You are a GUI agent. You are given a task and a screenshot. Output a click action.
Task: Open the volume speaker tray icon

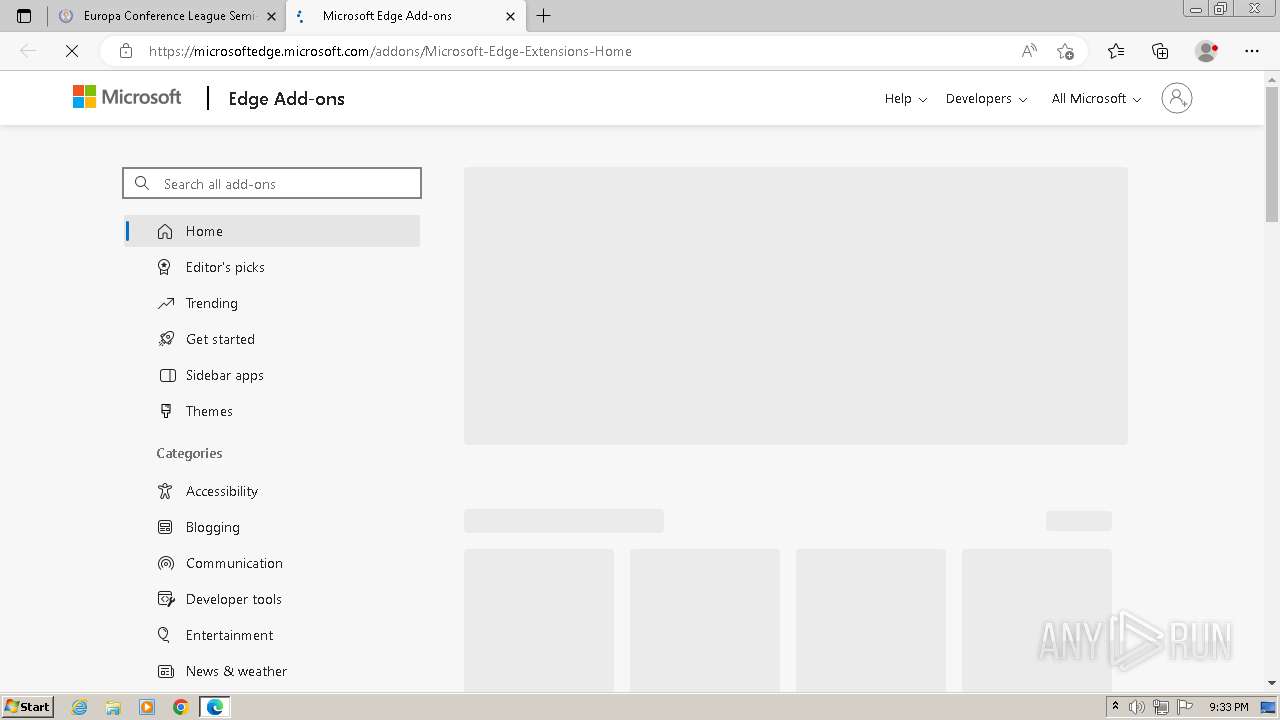click(x=1137, y=707)
